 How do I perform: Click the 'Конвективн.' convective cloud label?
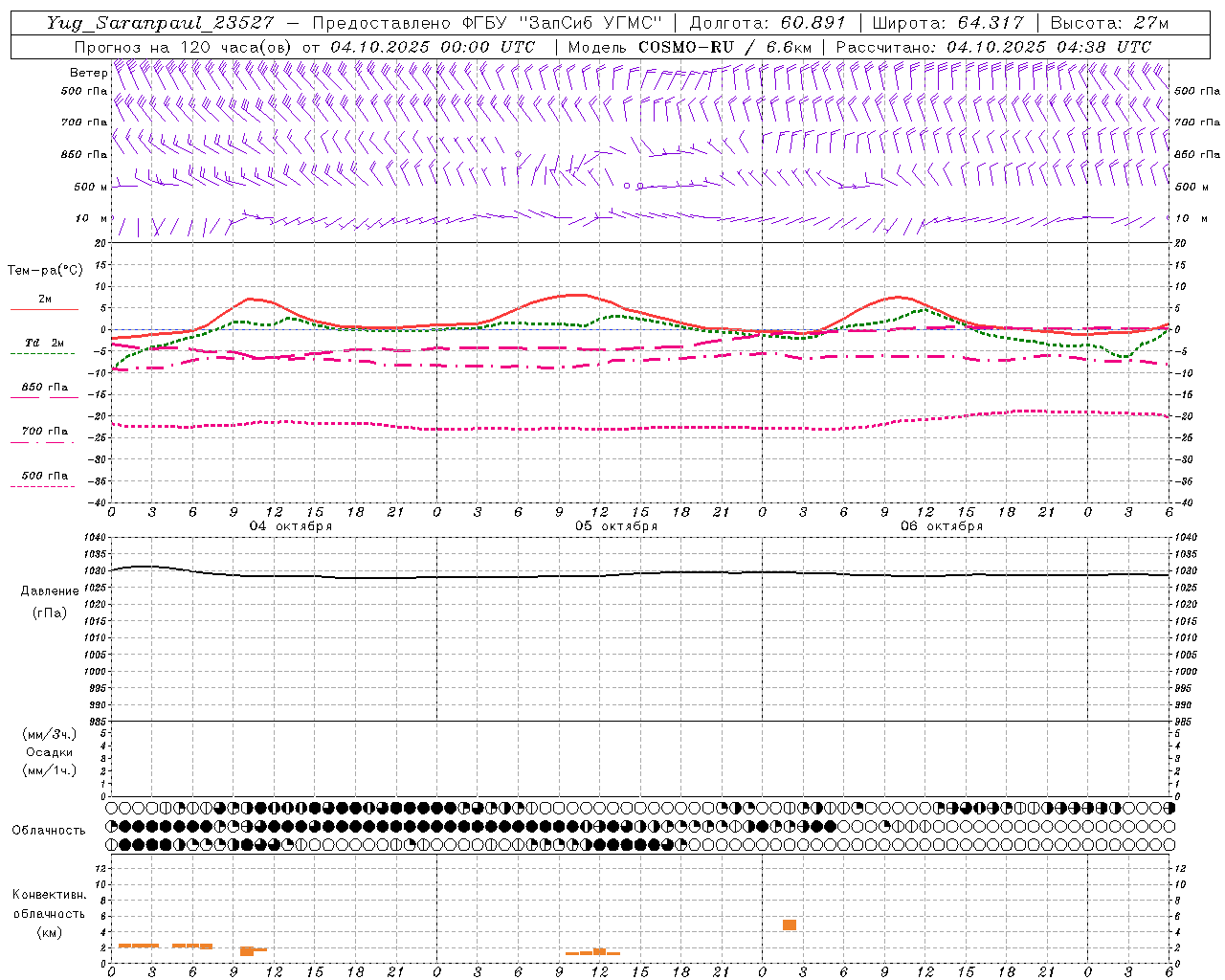(50, 895)
